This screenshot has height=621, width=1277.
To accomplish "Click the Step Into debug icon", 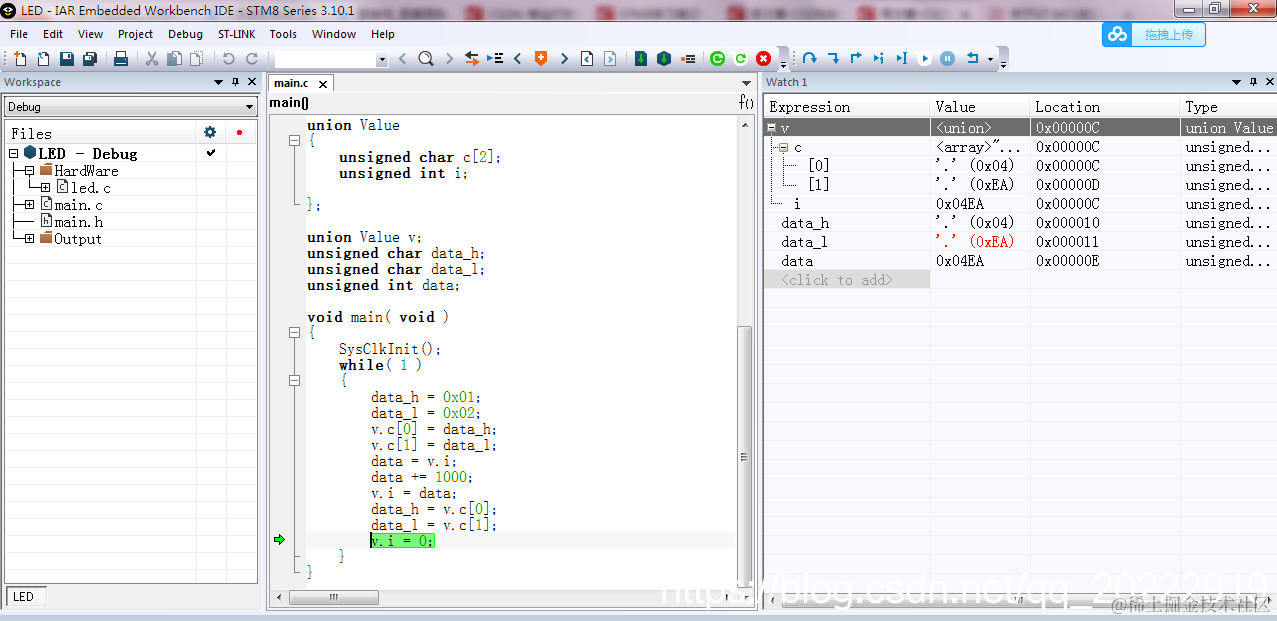I will (x=833, y=58).
